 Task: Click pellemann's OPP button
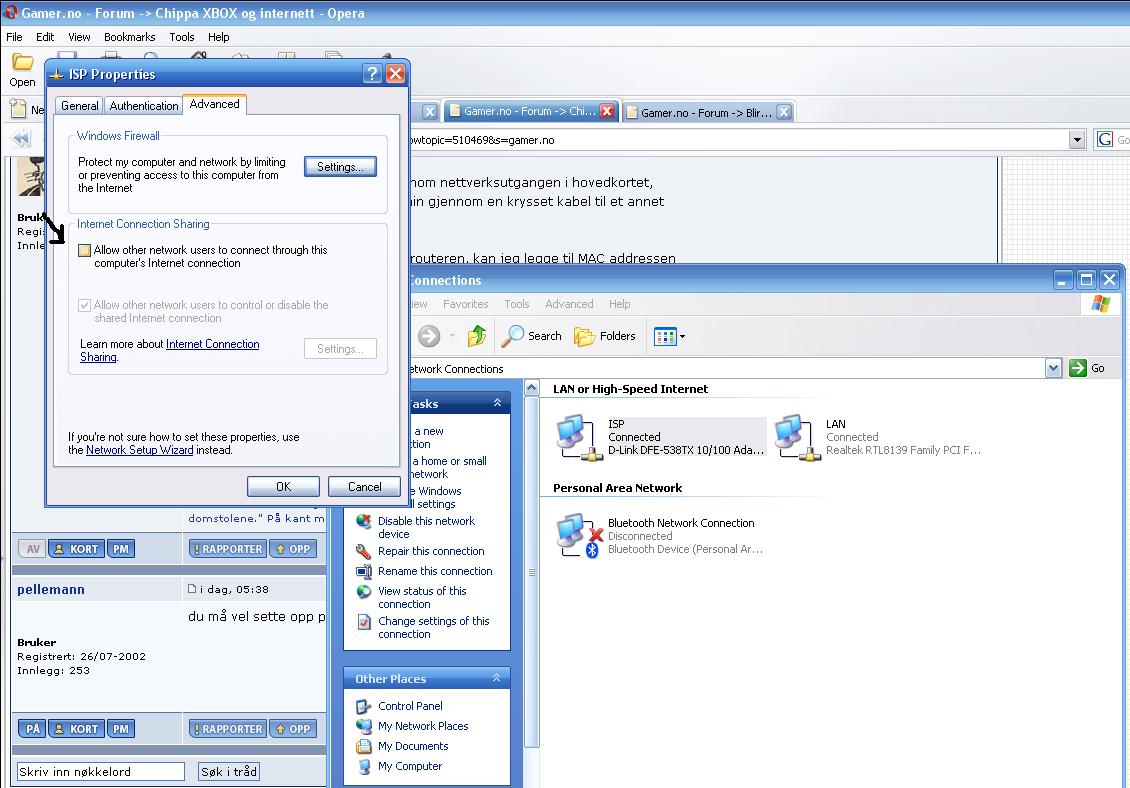click(293, 729)
